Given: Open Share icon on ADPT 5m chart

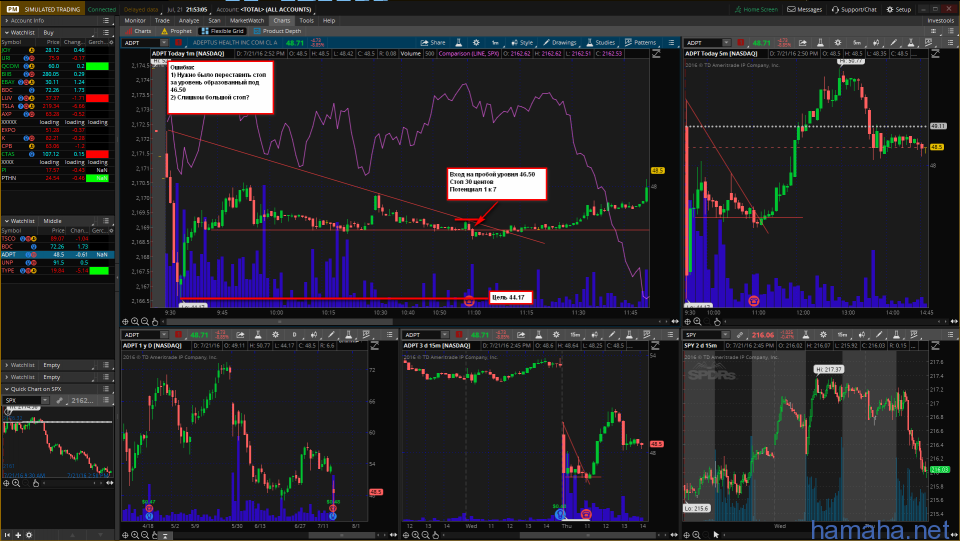Looking at the screenshot, I should coord(803,43).
